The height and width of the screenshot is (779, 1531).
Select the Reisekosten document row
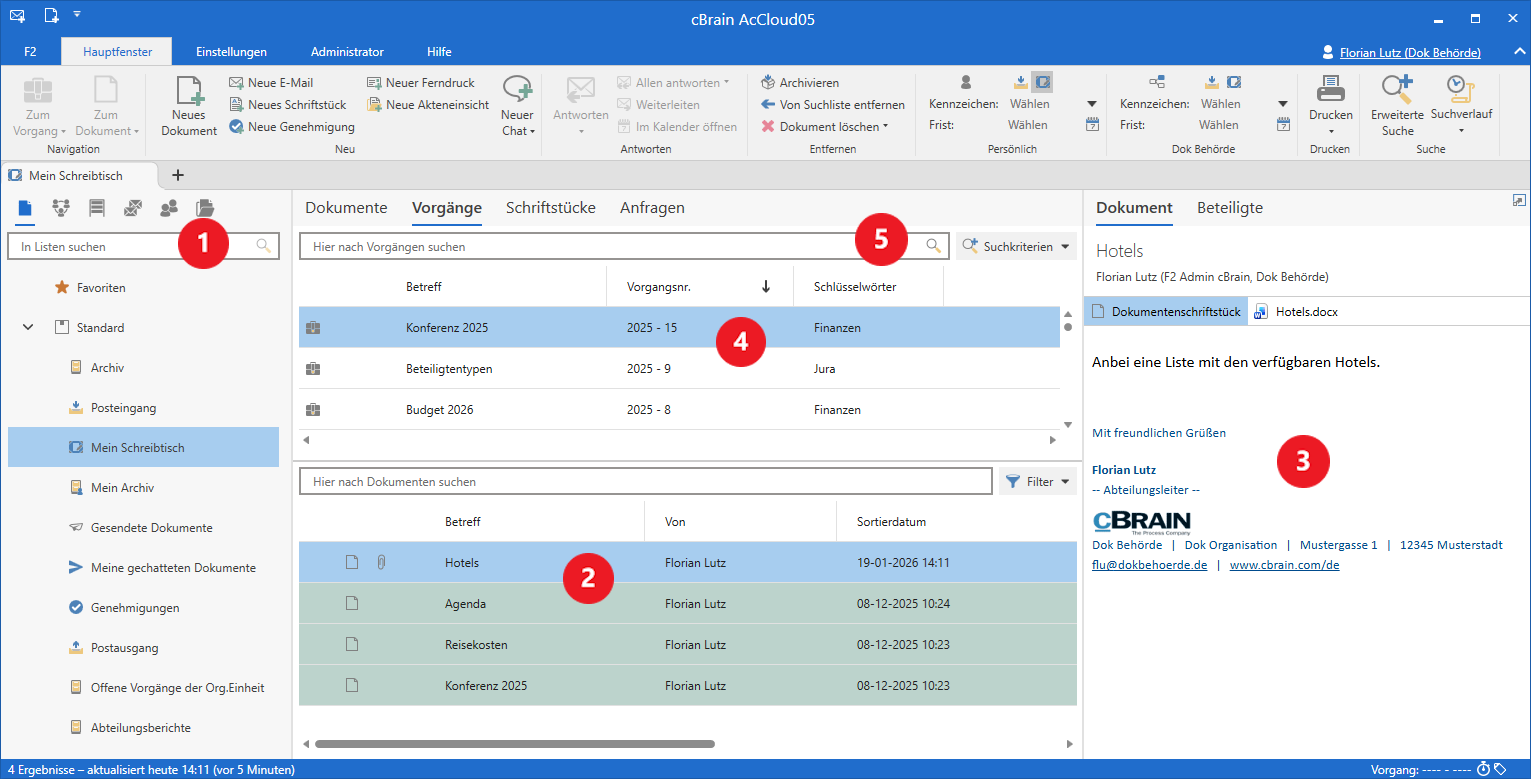coord(688,645)
